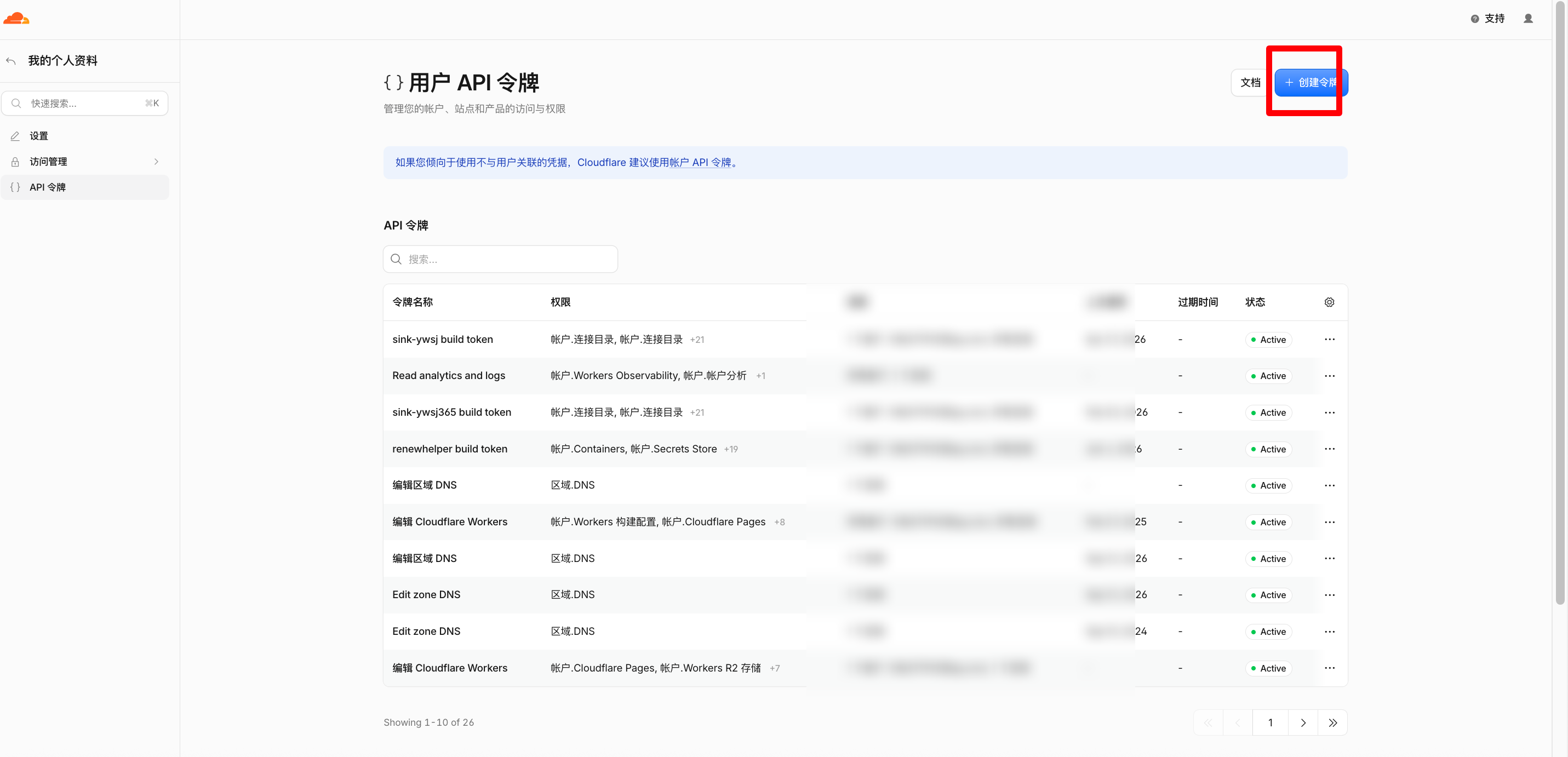Image resolution: width=1568 pixels, height=757 pixels.
Task: Click the Active status of renewhelper build token
Action: tap(1268, 450)
